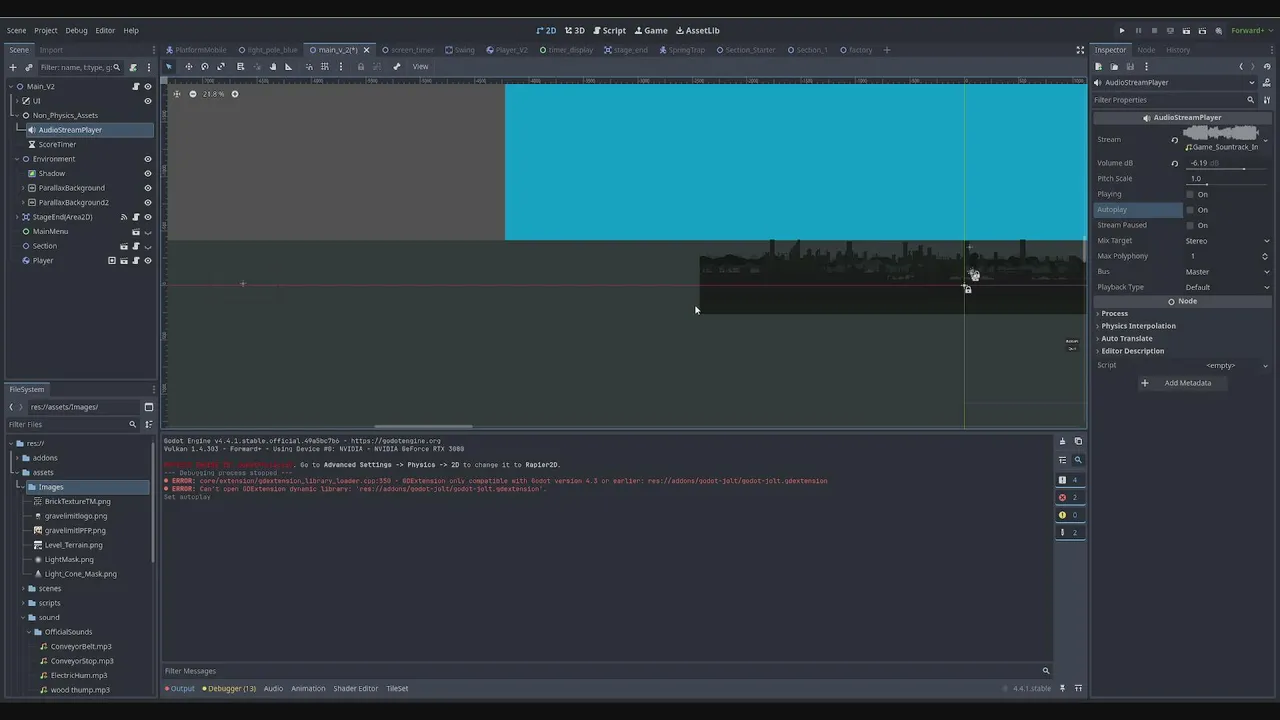Select the Move Mode tool
The image size is (1280, 720).
point(188,67)
